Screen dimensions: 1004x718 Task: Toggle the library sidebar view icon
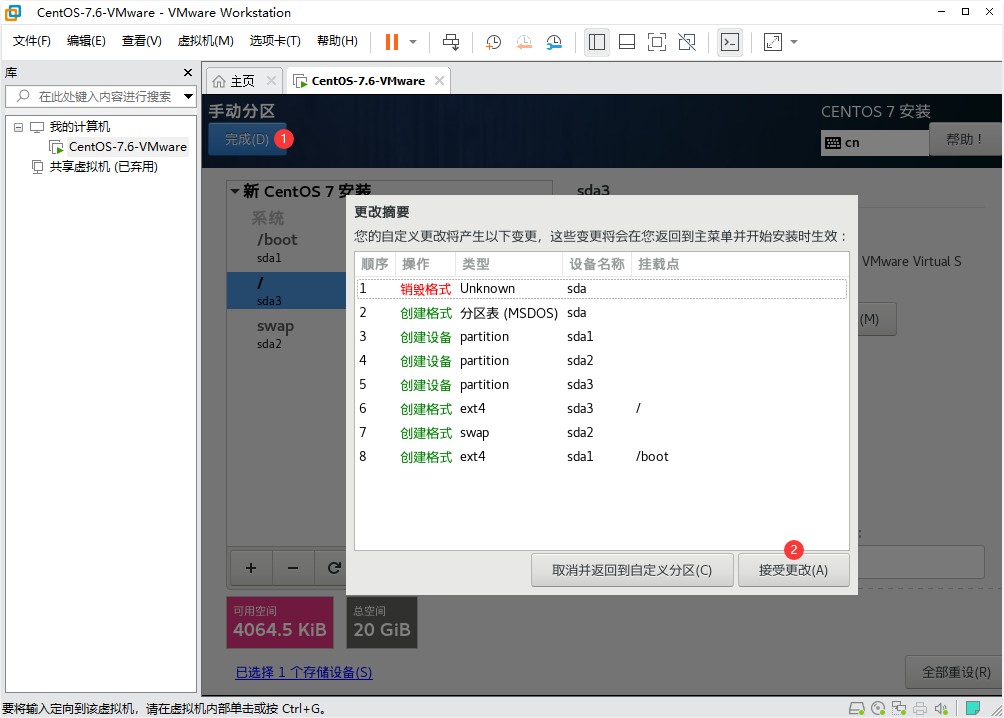597,42
